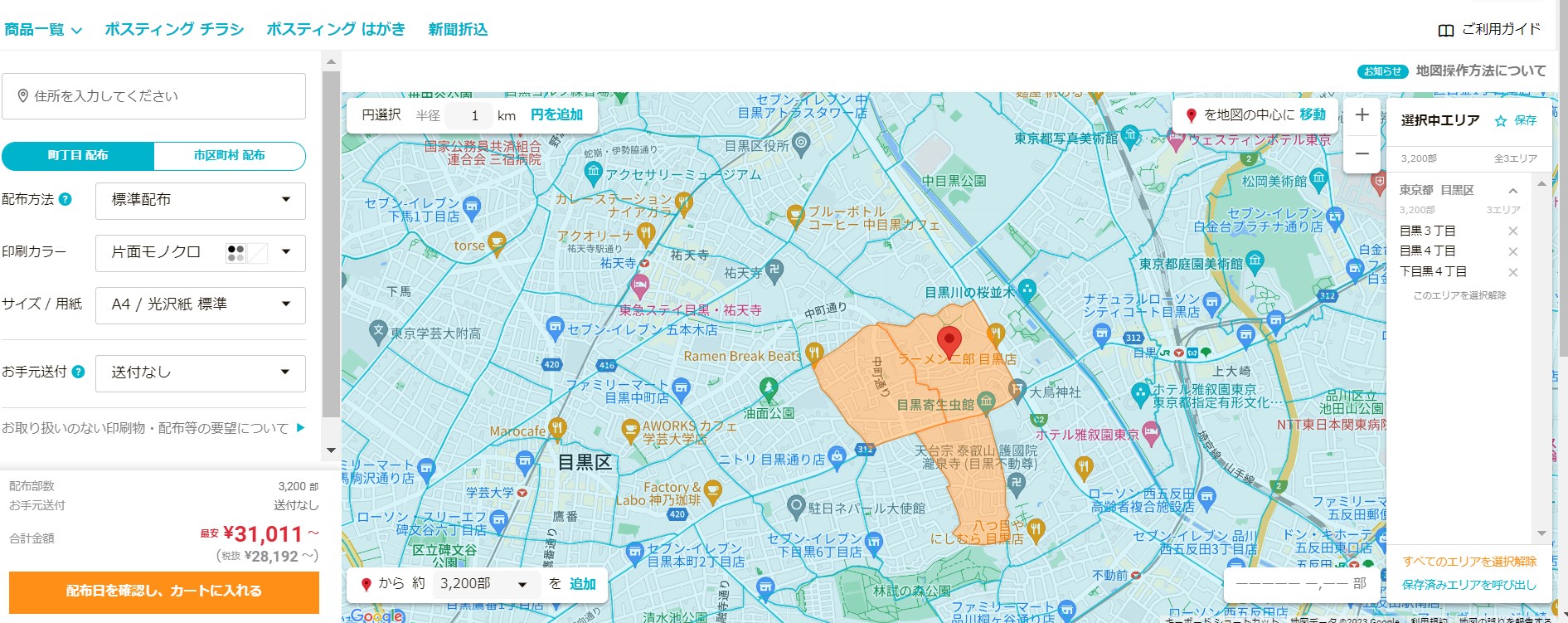Click 追加 next to quantity dropdown
Viewport: 1568px width, 623px height.
582,584
